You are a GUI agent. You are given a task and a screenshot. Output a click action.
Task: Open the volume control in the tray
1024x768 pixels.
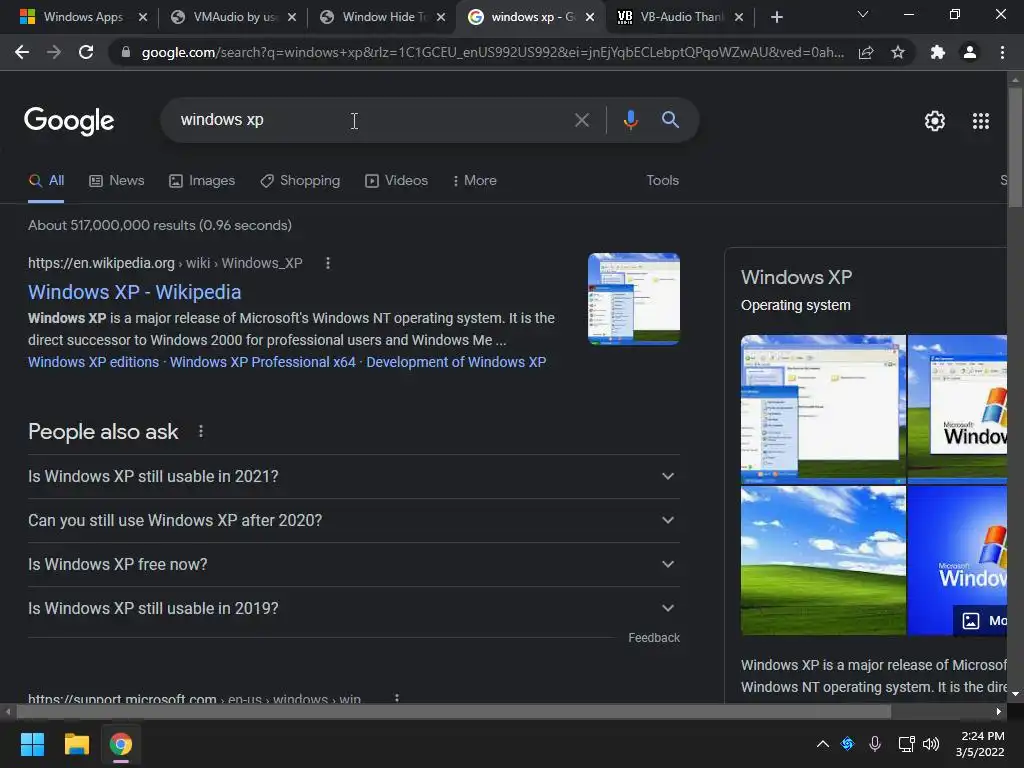[931, 744]
